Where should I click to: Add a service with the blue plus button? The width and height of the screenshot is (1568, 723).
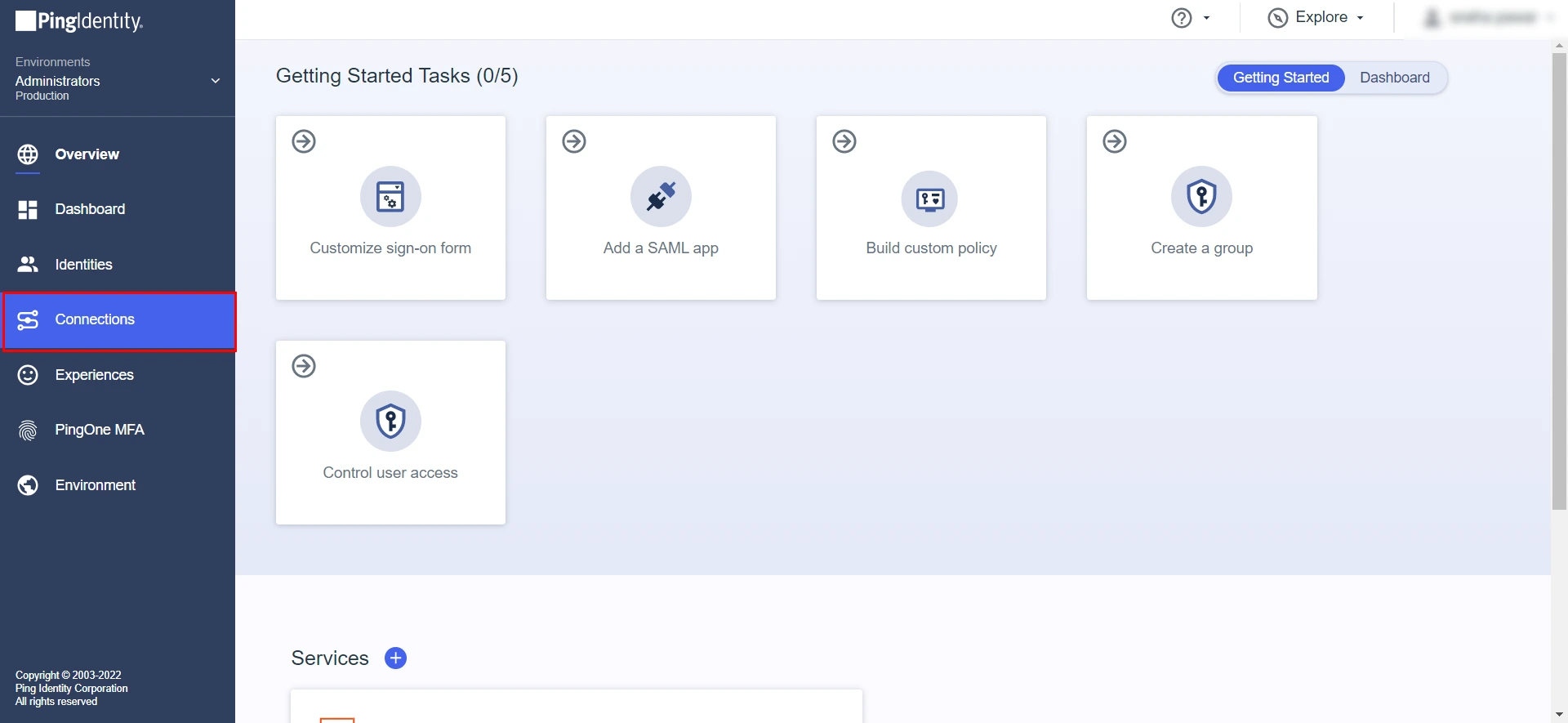point(395,658)
